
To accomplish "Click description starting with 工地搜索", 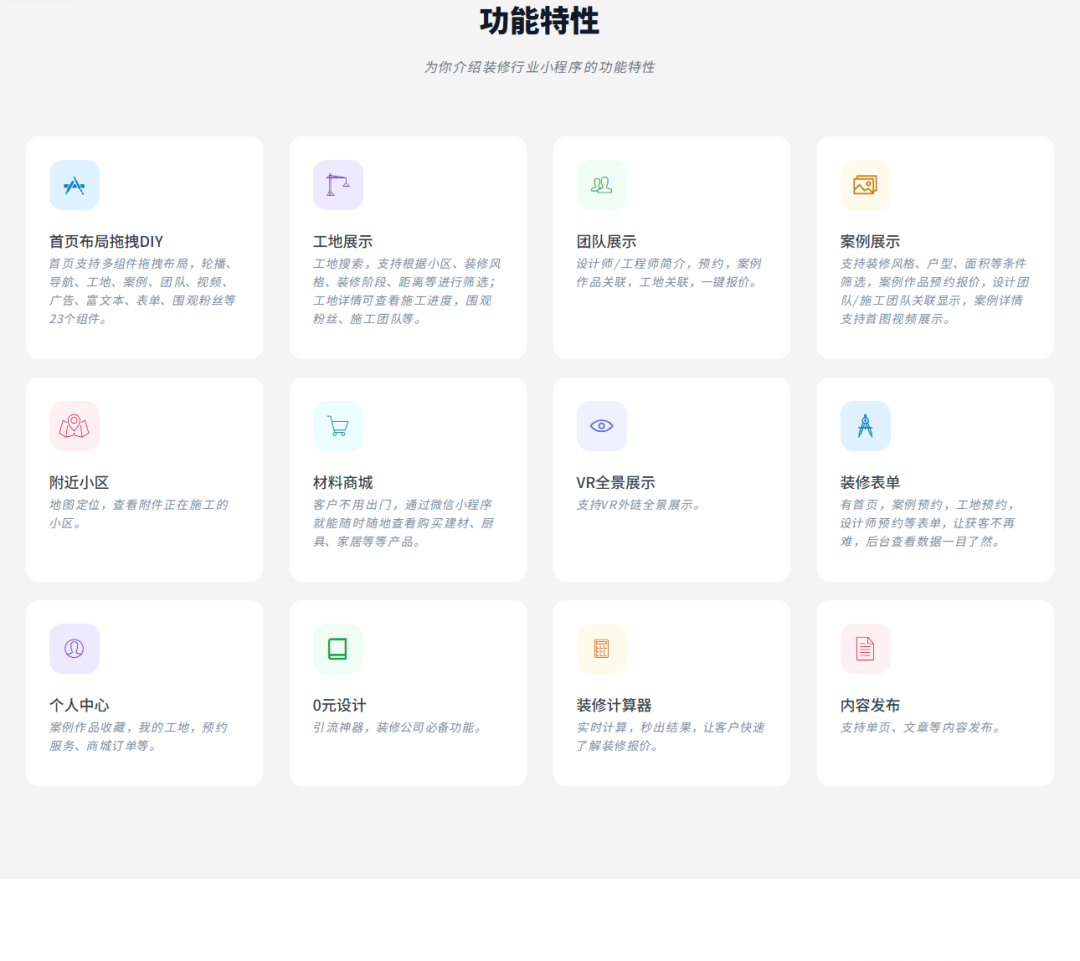I will pos(407,291).
